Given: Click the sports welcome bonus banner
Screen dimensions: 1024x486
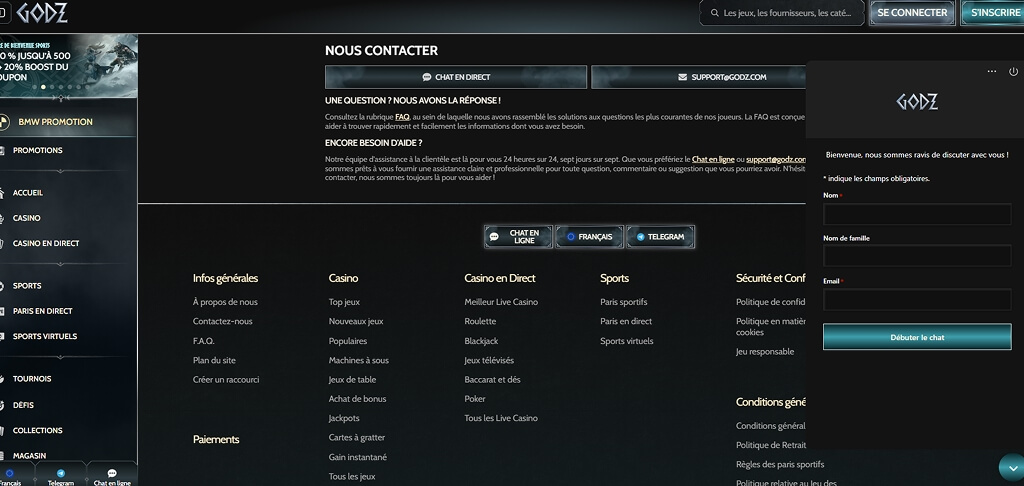Looking at the screenshot, I should coord(69,65).
